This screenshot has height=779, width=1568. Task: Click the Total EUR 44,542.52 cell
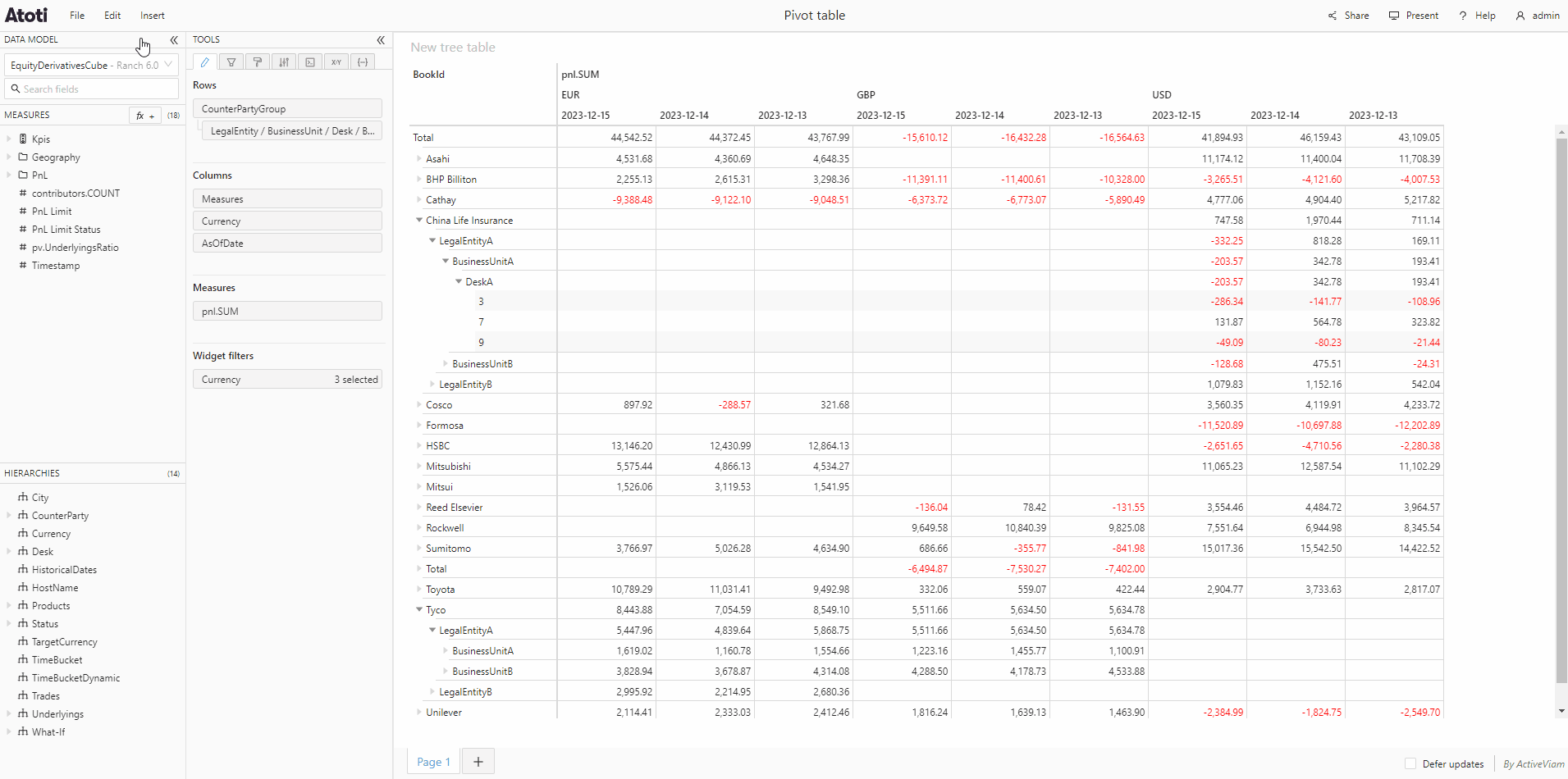pos(606,137)
